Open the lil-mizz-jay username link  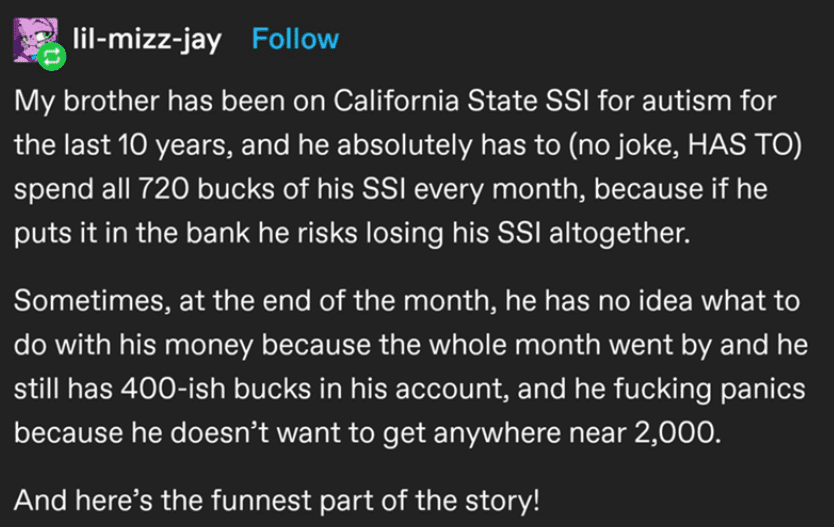tap(147, 40)
